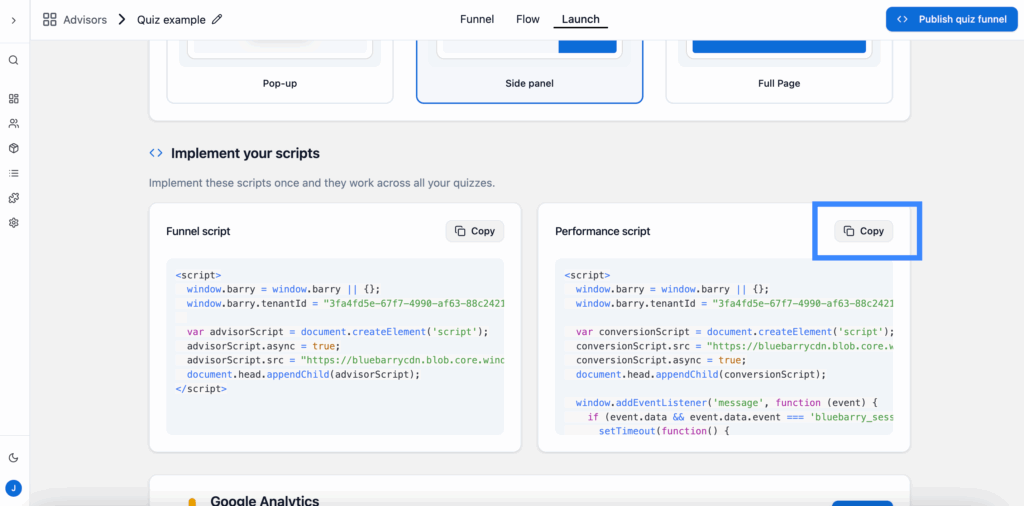Click the Advisors grid icon in the breadcrumb
This screenshot has height=506, width=1024.
pos(50,20)
